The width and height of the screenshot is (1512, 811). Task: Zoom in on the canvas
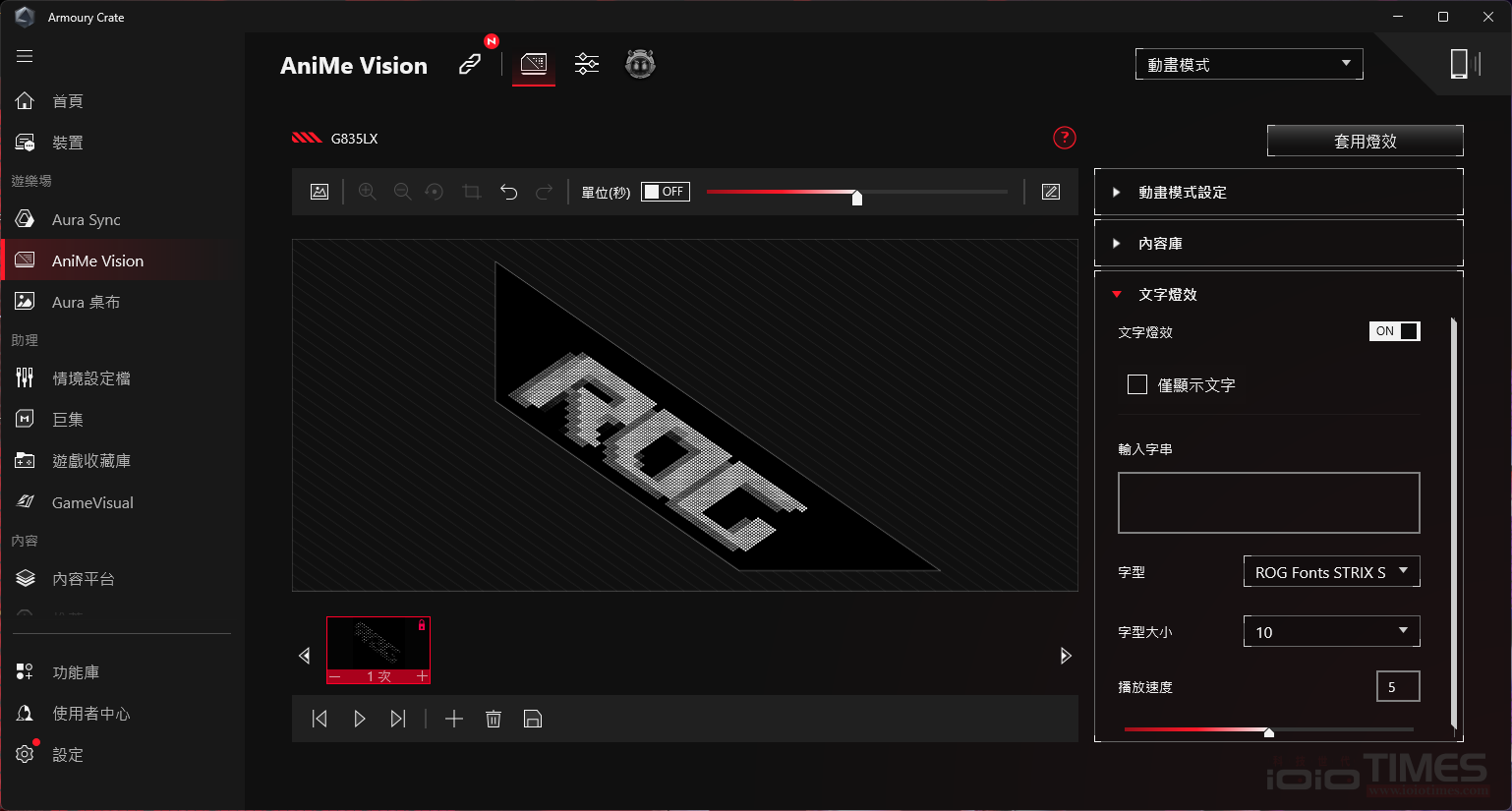368,192
